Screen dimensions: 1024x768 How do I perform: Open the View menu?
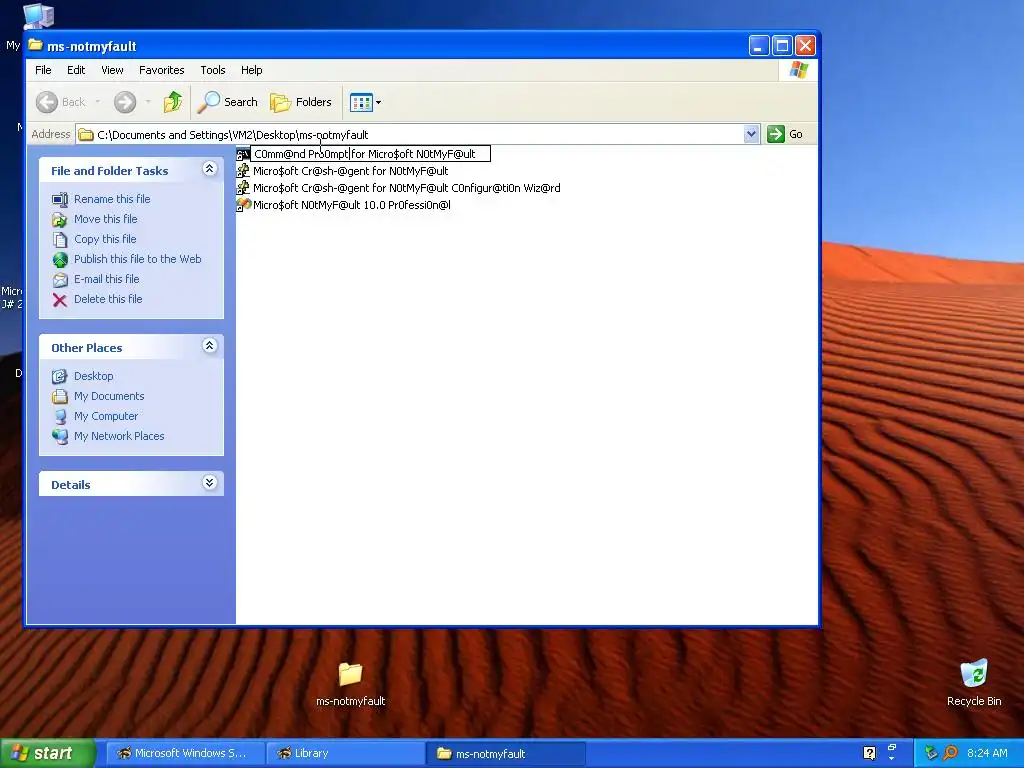[x=112, y=70]
